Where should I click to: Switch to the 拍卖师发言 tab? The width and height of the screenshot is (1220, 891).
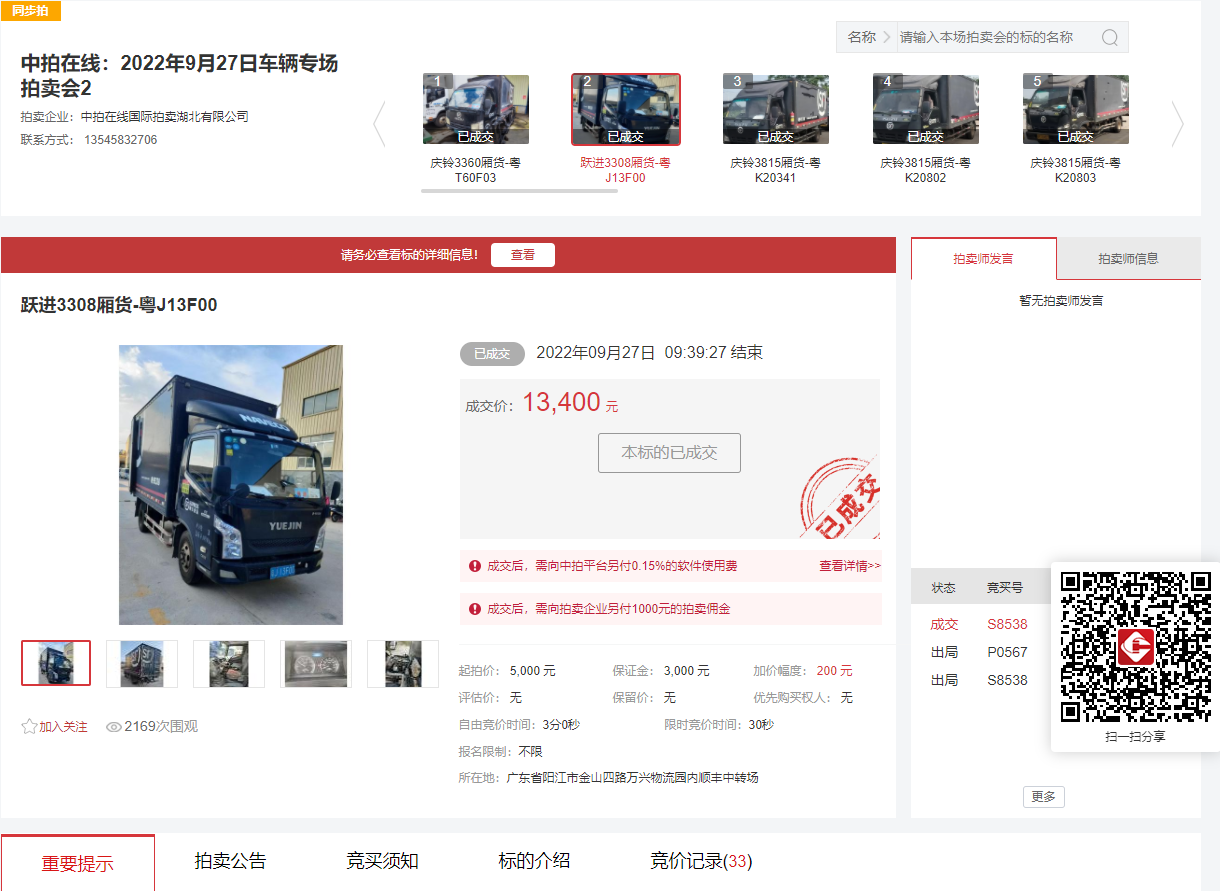click(x=983, y=258)
